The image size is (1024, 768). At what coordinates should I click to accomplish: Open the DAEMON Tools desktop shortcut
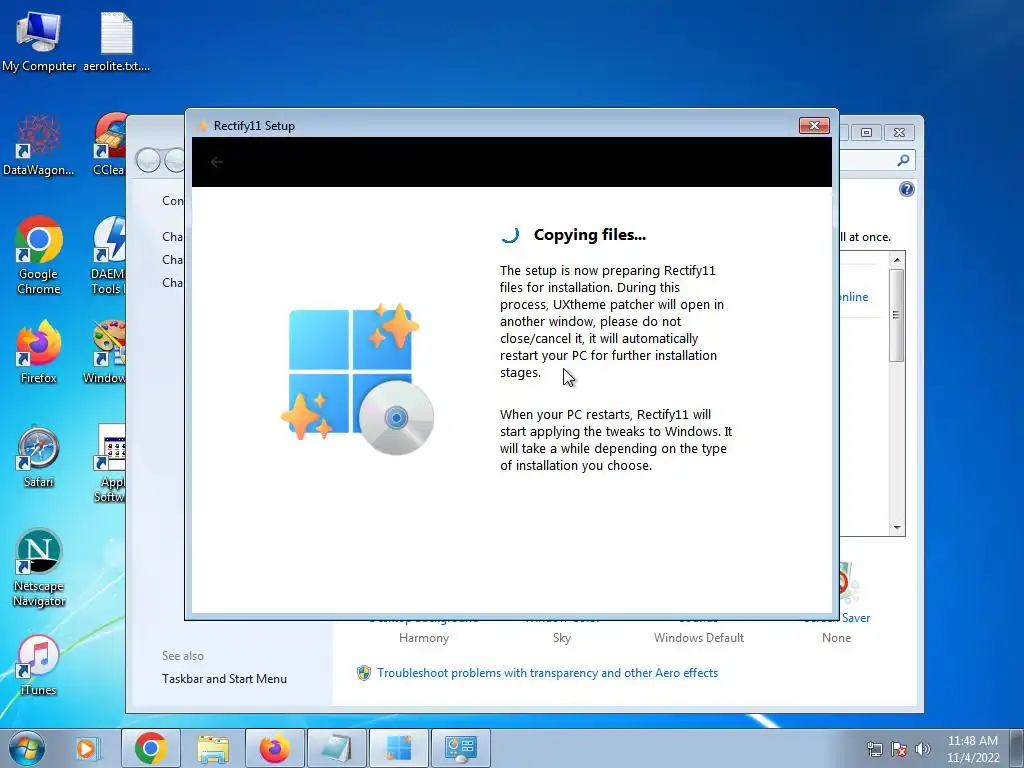point(108,255)
